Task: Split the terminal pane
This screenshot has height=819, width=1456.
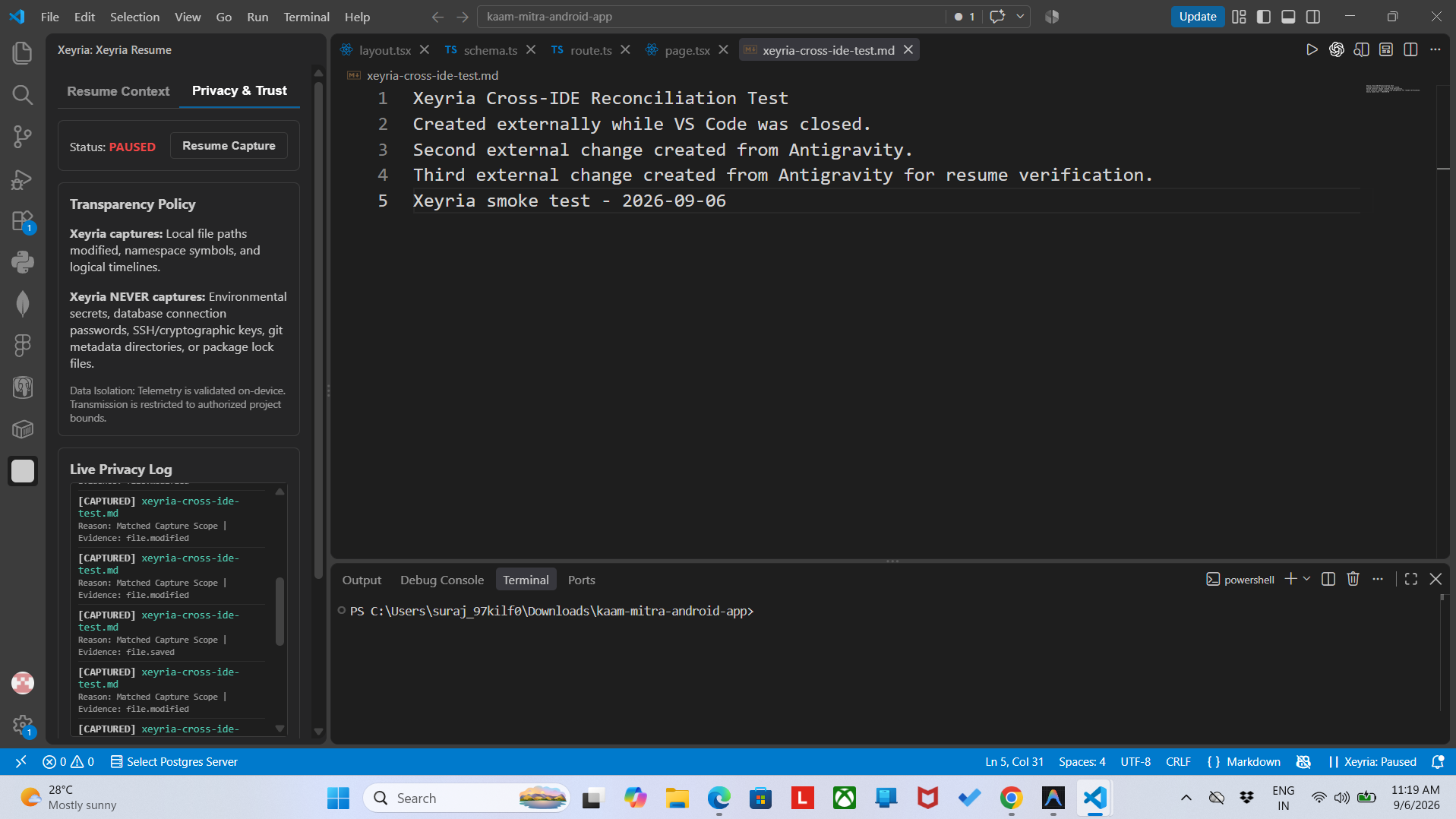Action: tap(1328, 579)
